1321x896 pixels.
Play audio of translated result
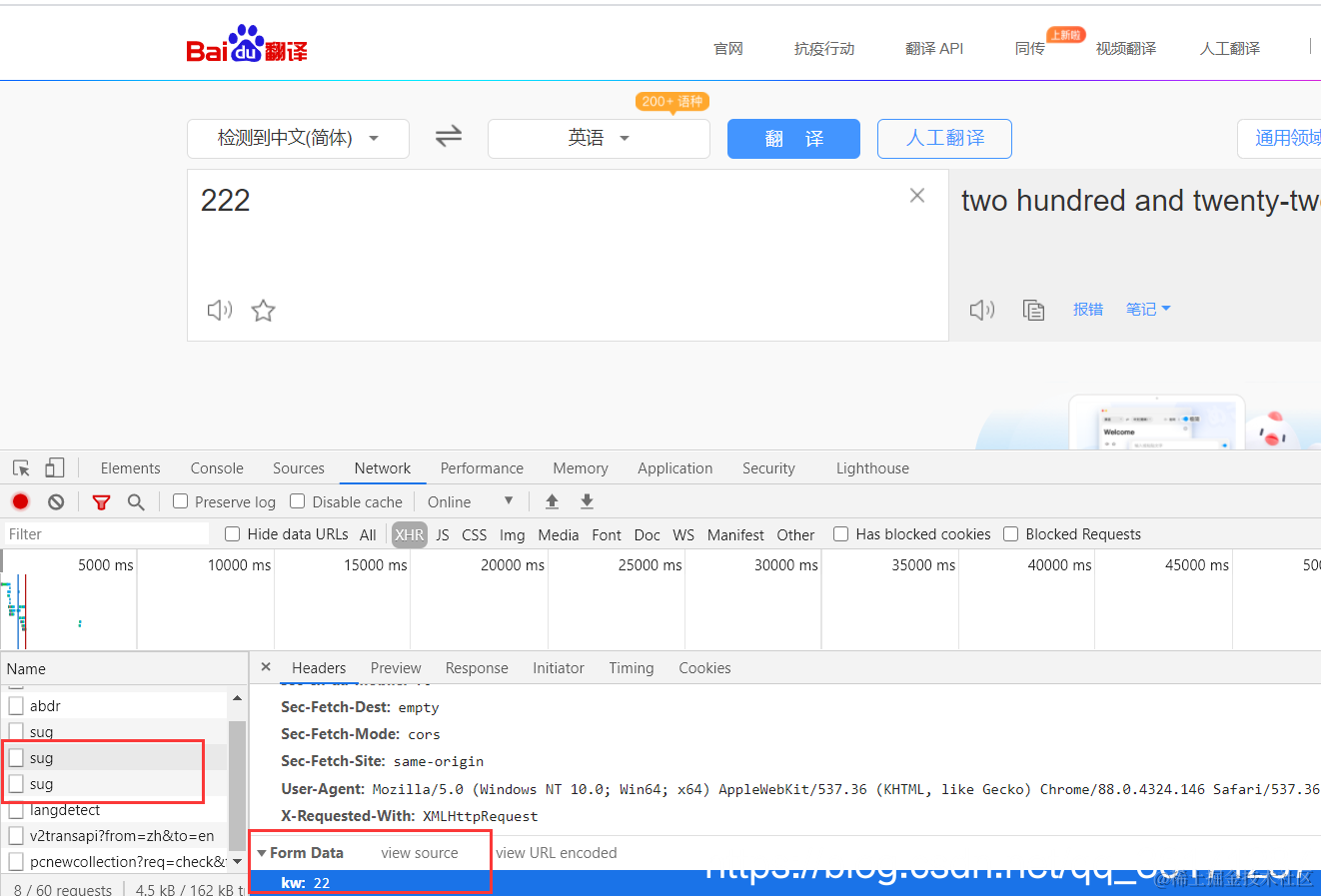(x=982, y=310)
